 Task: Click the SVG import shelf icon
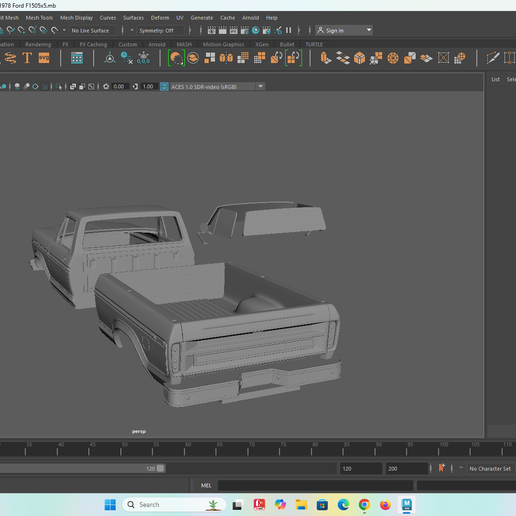(x=44, y=58)
